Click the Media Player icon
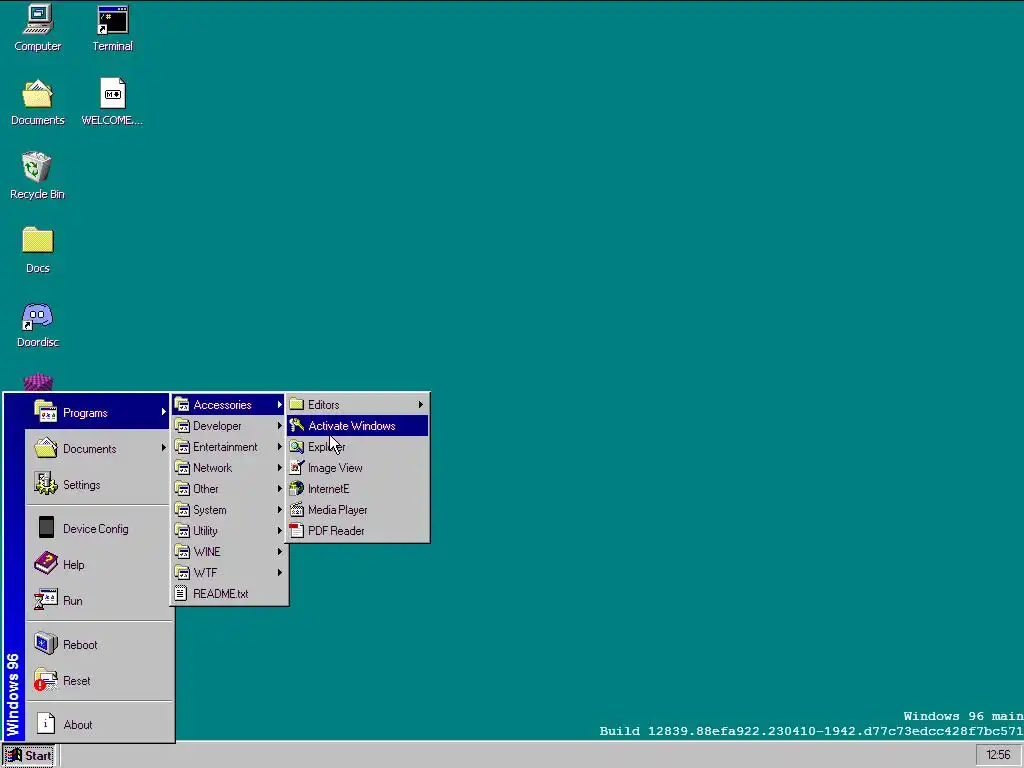 297,509
